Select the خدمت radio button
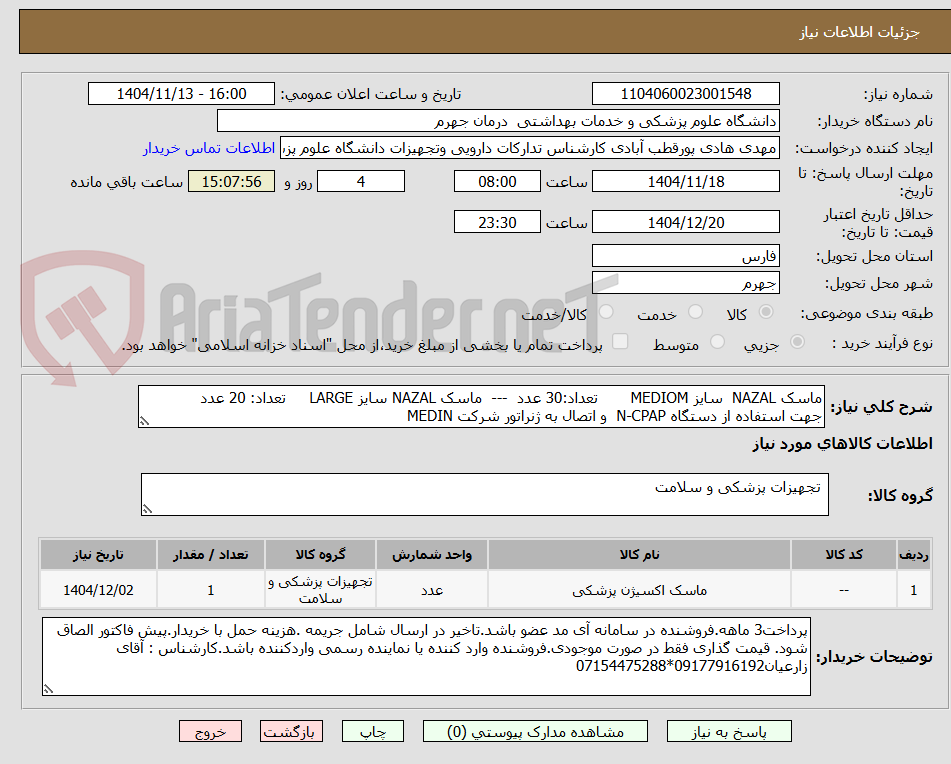The height and width of the screenshot is (764, 951). [695, 312]
